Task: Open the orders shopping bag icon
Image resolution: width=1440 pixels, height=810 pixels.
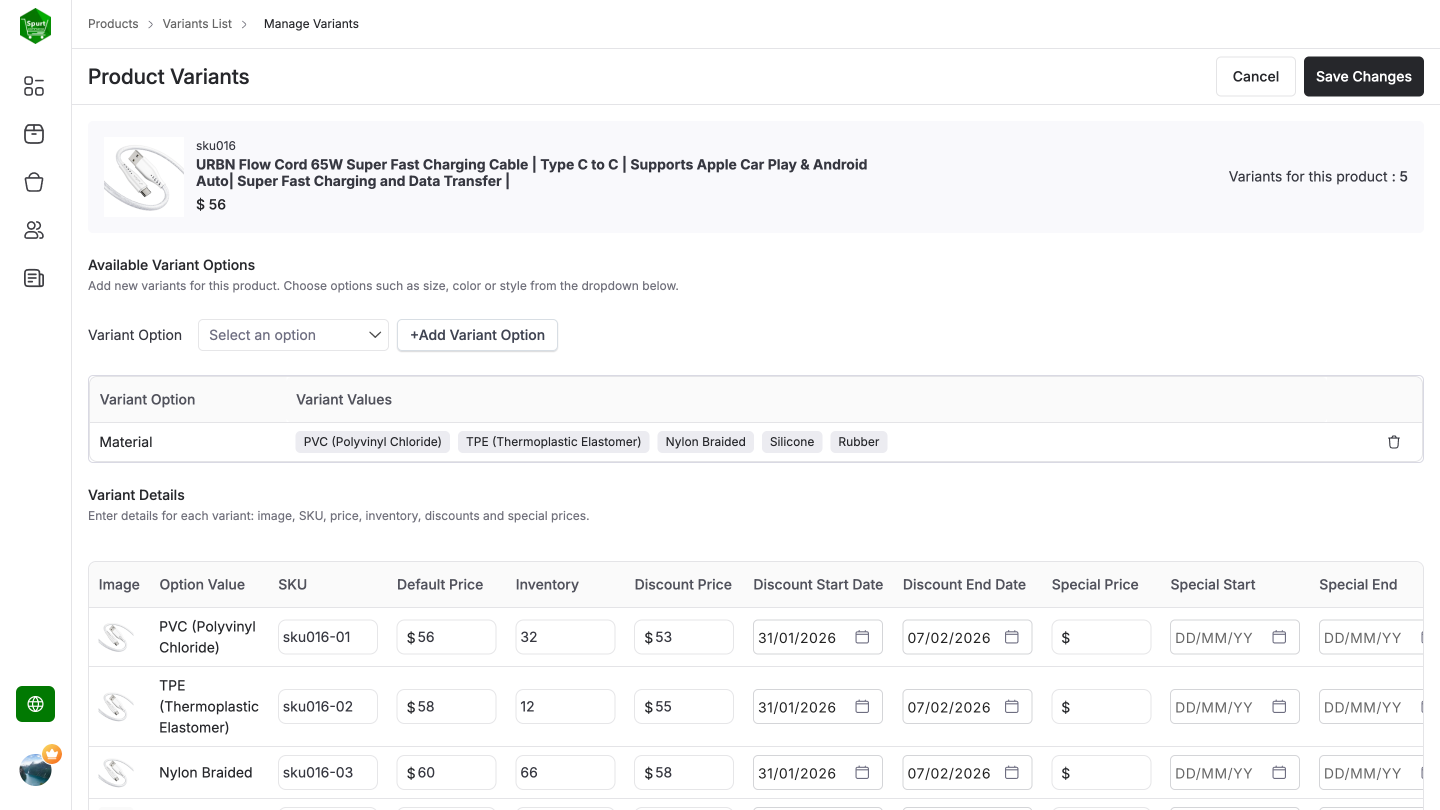Action: [x=33, y=182]
